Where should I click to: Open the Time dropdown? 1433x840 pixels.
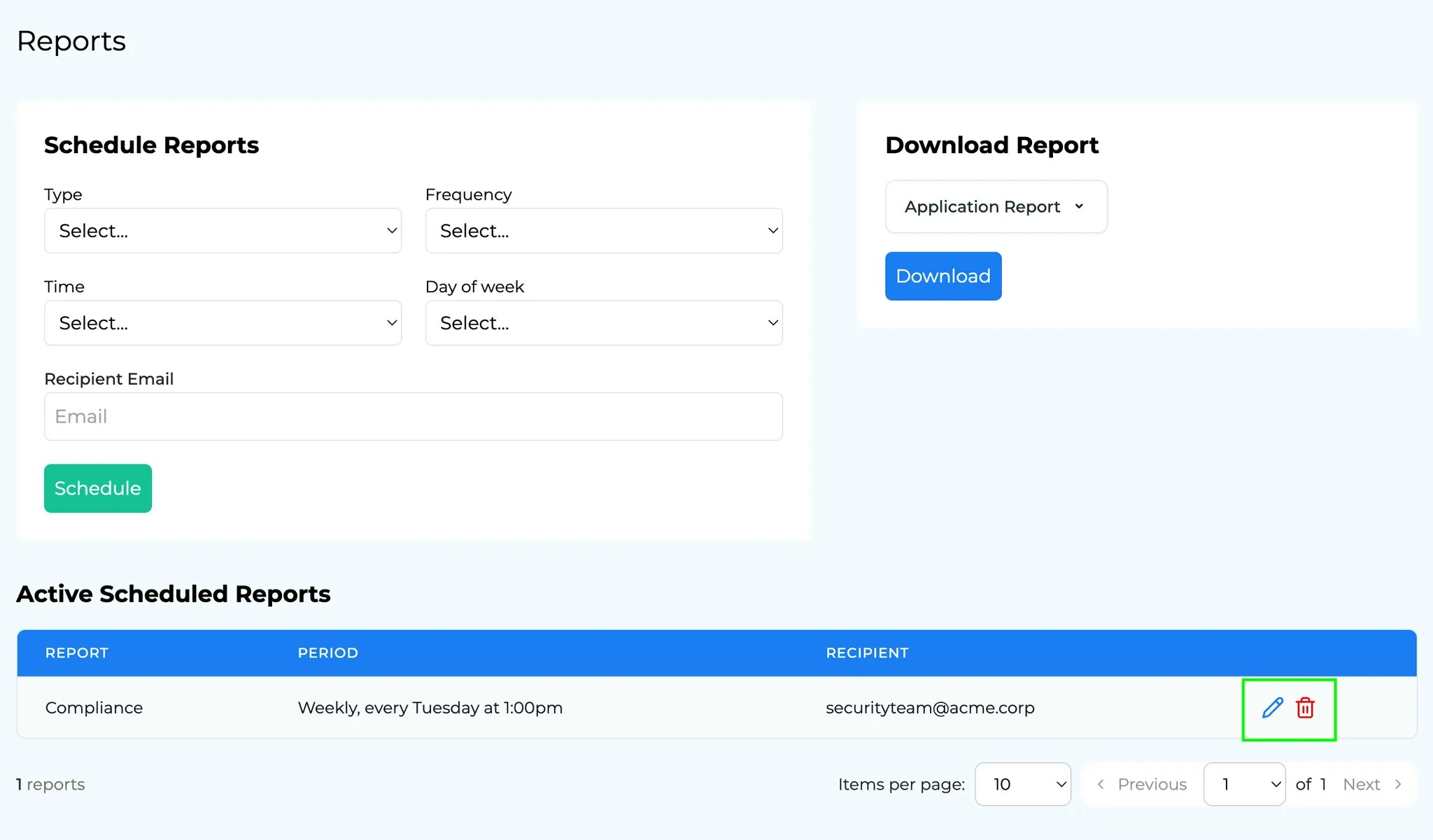tap(223, 323)
